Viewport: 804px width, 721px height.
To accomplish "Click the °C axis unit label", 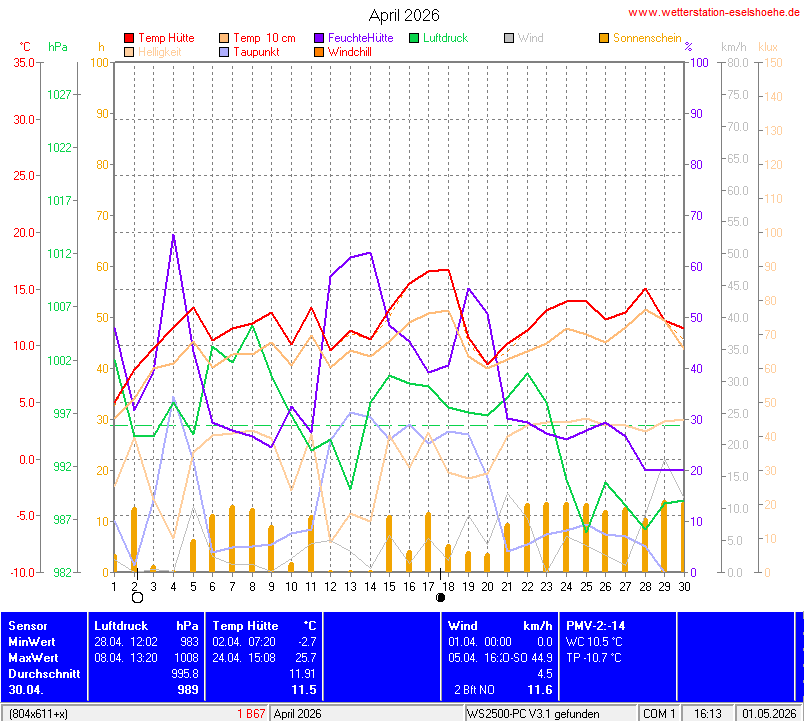I will (25, 47).
